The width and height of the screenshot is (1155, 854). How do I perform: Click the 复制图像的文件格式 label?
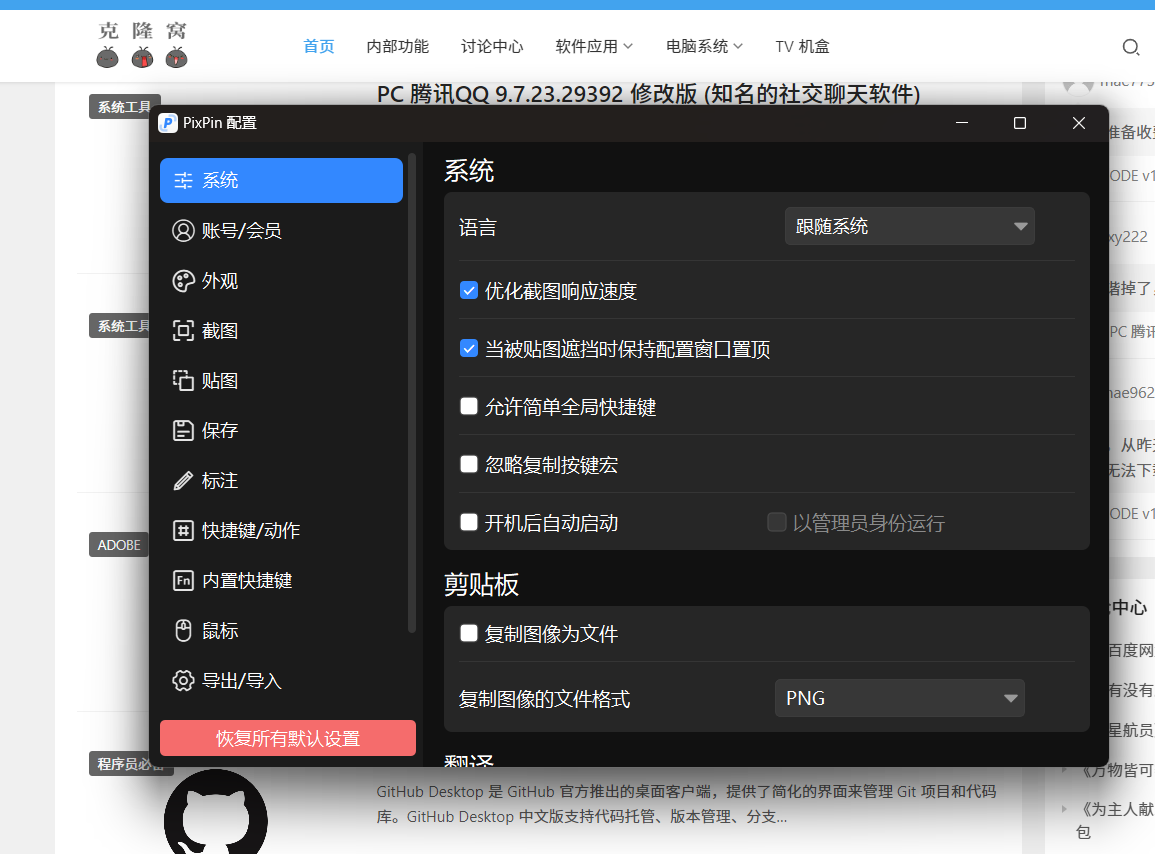click(x=544, y=699)
